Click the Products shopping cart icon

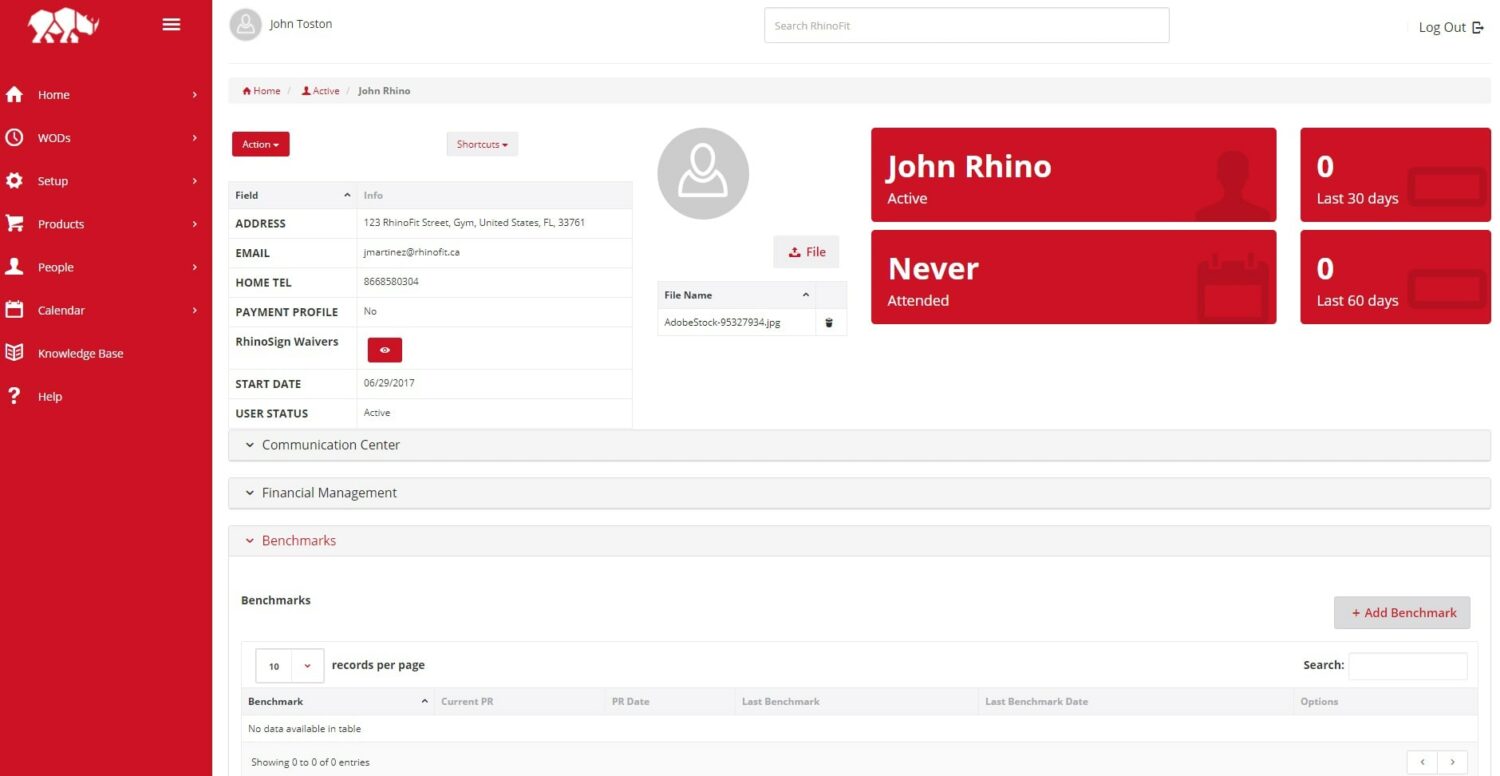coord(16,223)
